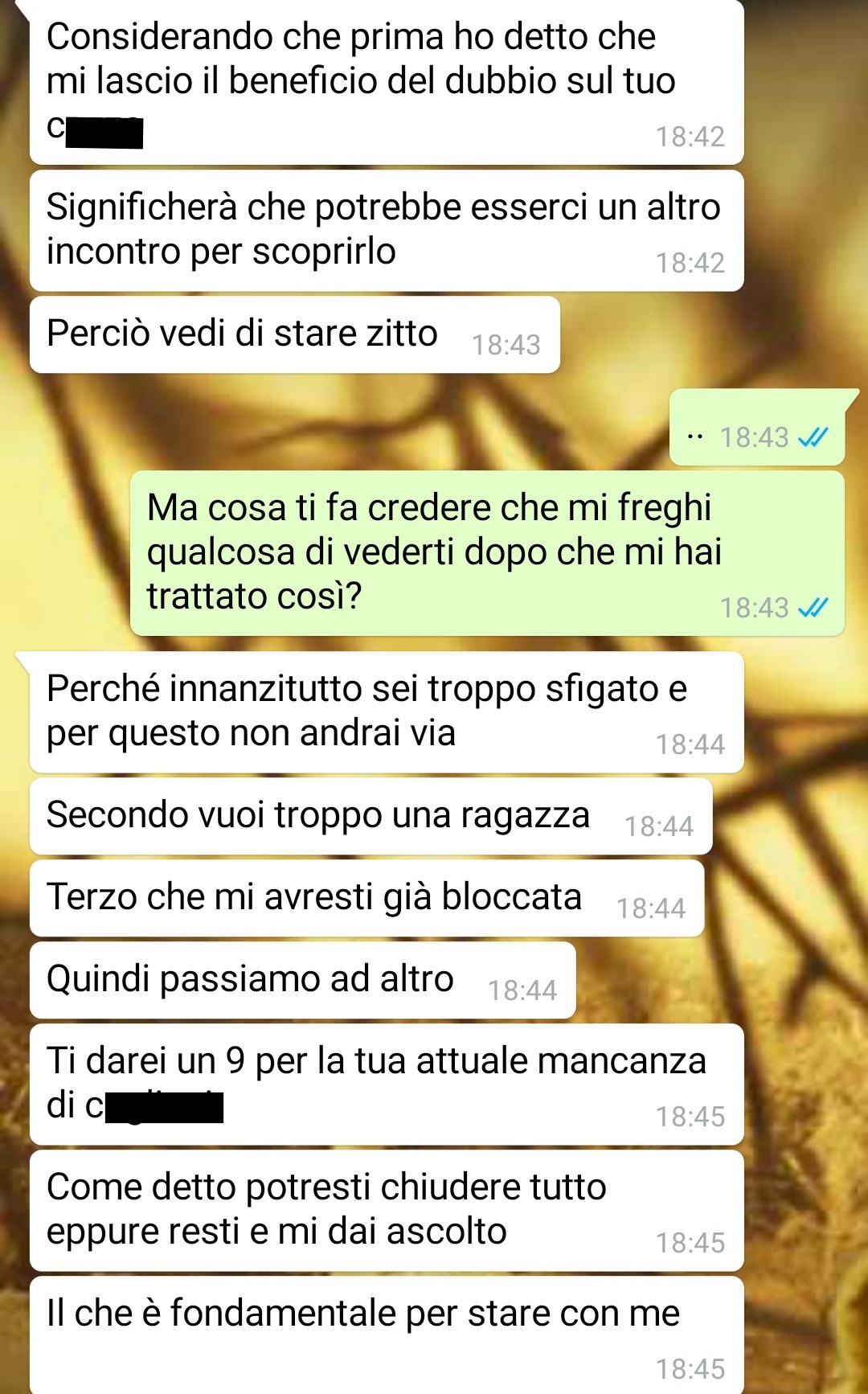Viewport: 868px width, 1394px height.
Task: Tap the 18:43 timestamp on 'Perciò vedi di stare zitto'
Action: [506, 345]
